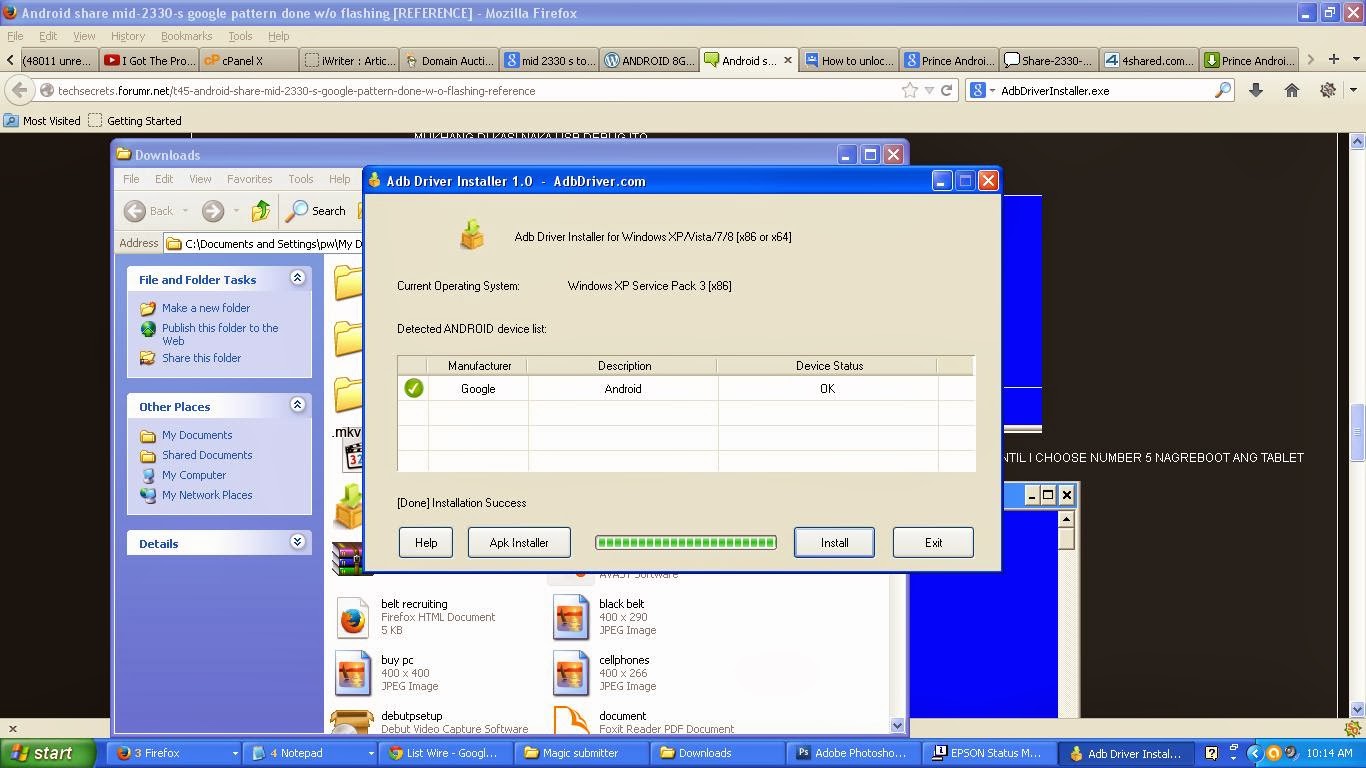Click the green installation progress bar
This screenshot has width=1366, height=768.
click(685, 542)
